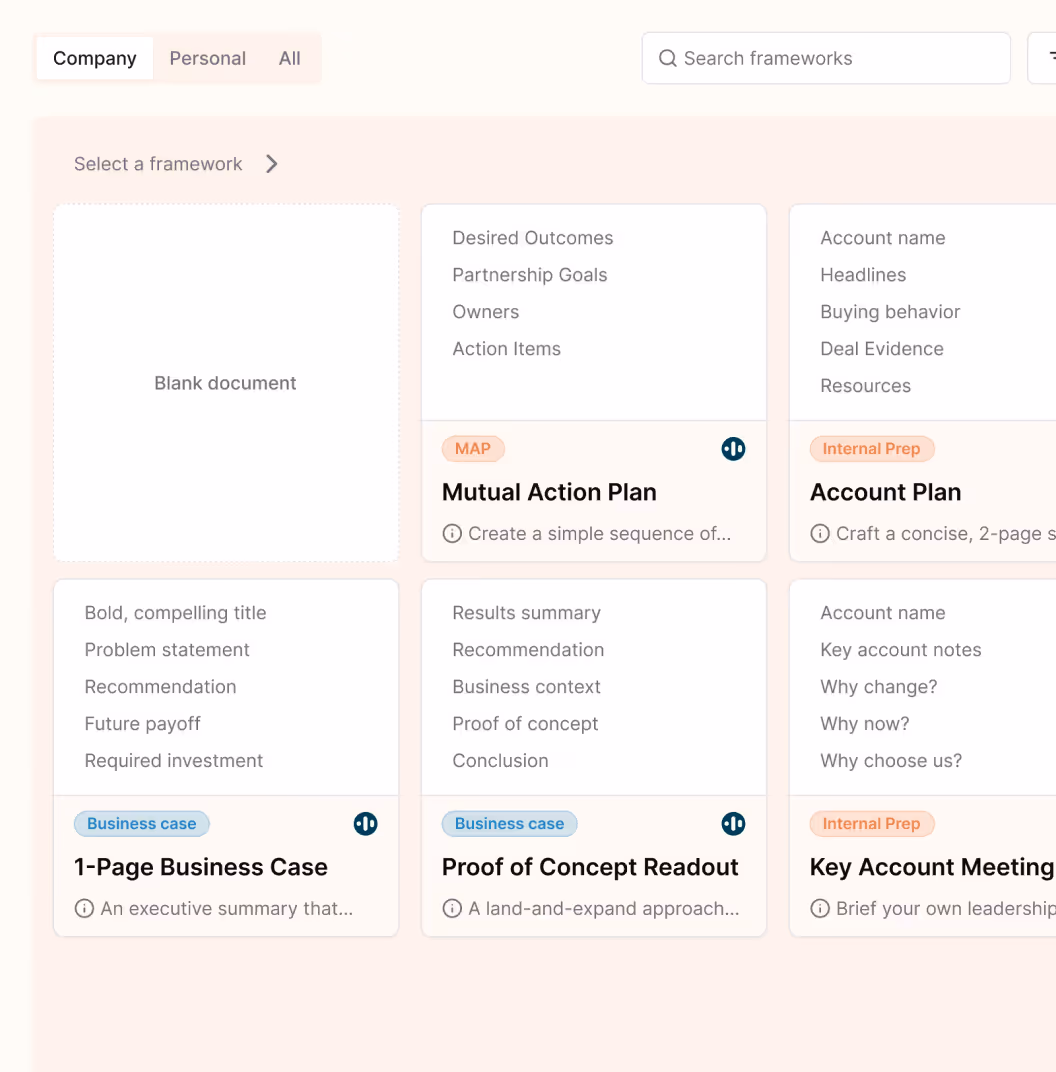Image resolution: width=1056 pixels, height=1072 pixels.
Task: Click Desired Outcomes in Mutual Action Plan preview
Action: pyautogui.click(x=532, y=238)
